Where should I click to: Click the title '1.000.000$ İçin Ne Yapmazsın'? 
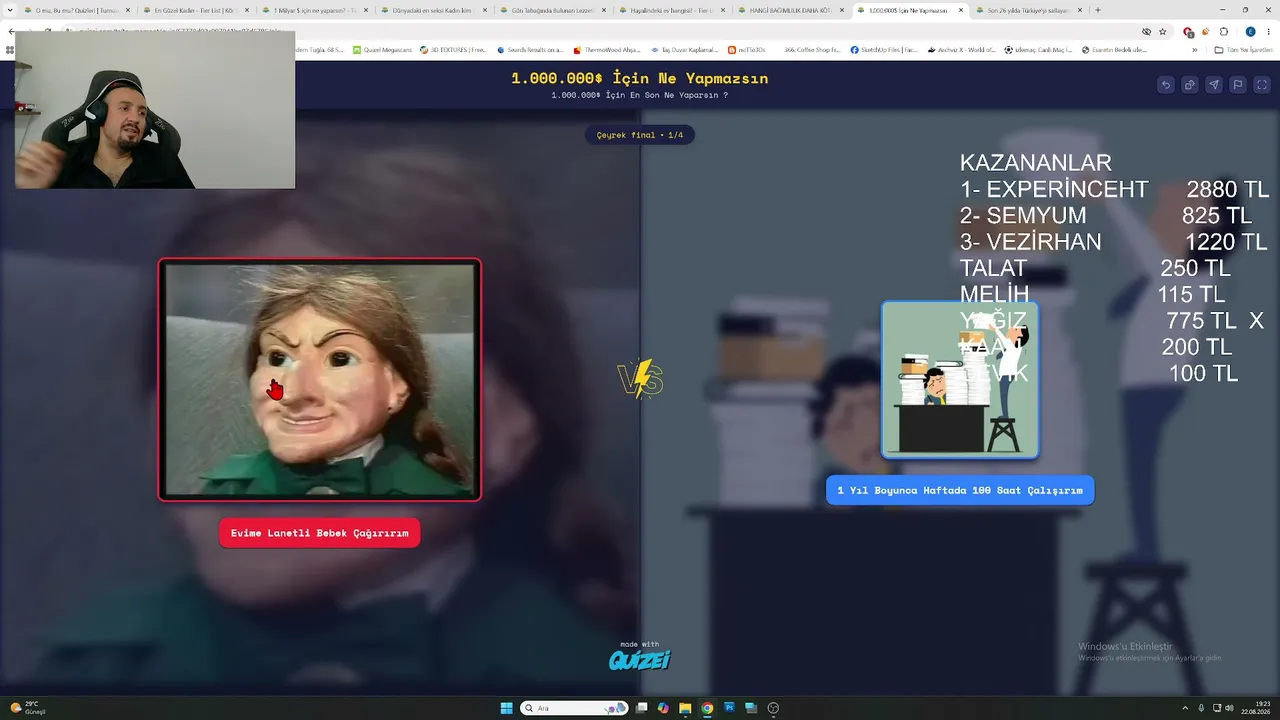click(x=640, y=78)
